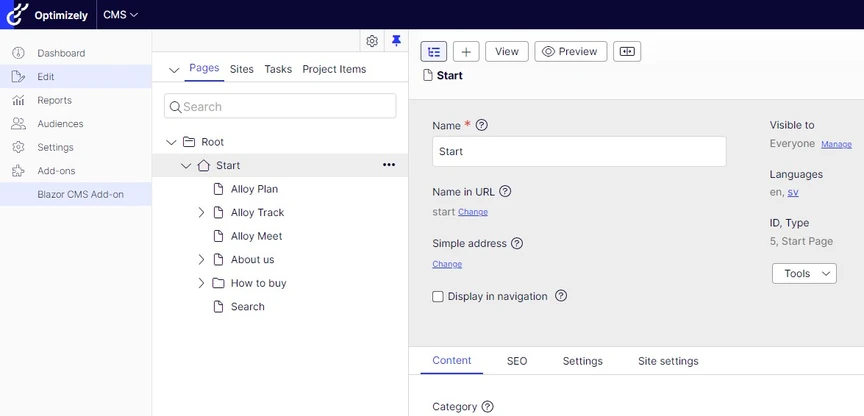
Task: Click the magnifier icon in Search box
Action: click(176, 107)
